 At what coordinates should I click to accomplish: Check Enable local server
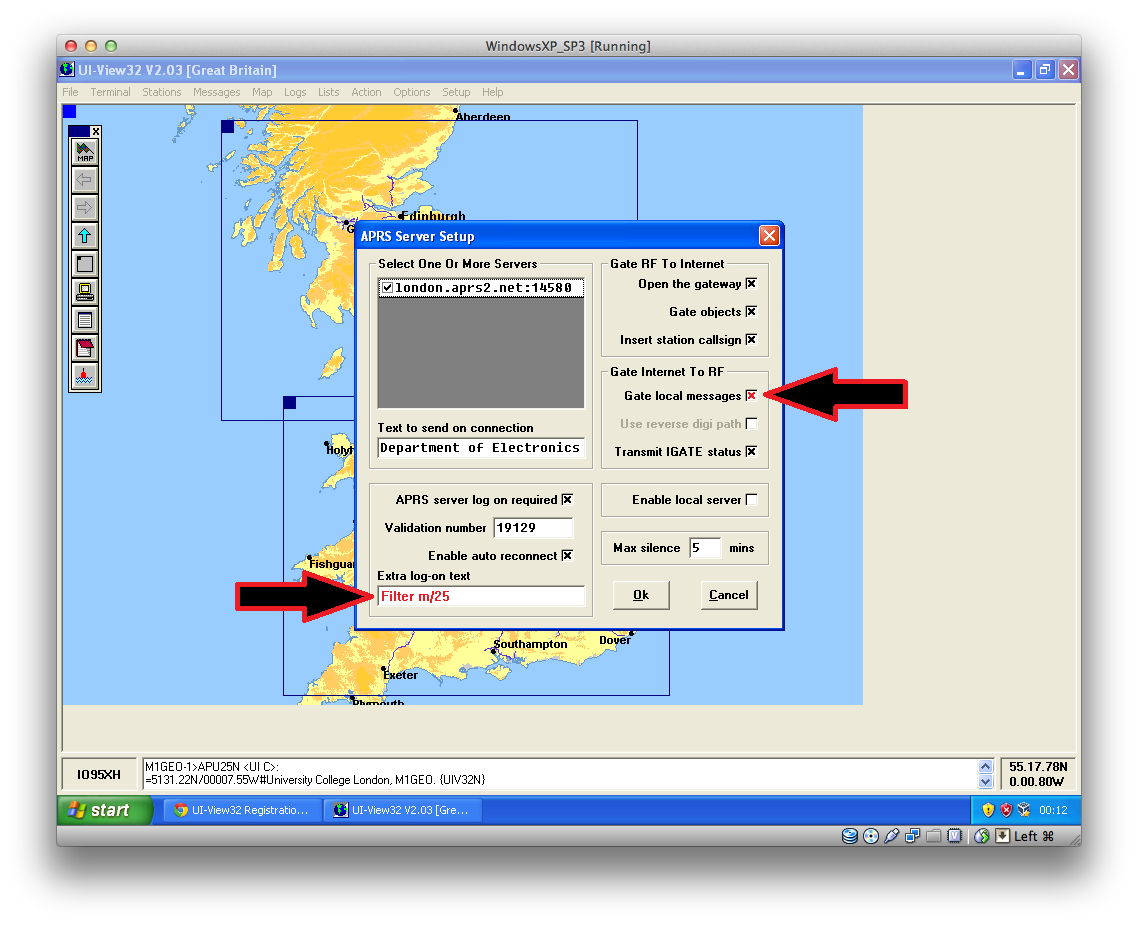tap(751, 499)
